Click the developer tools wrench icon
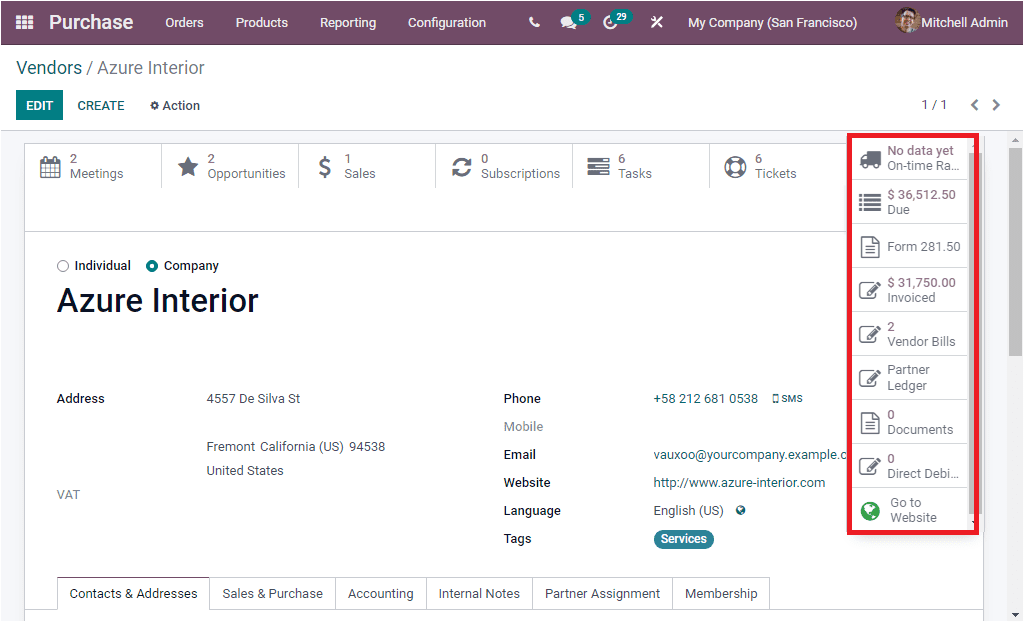 pos(656,22)
